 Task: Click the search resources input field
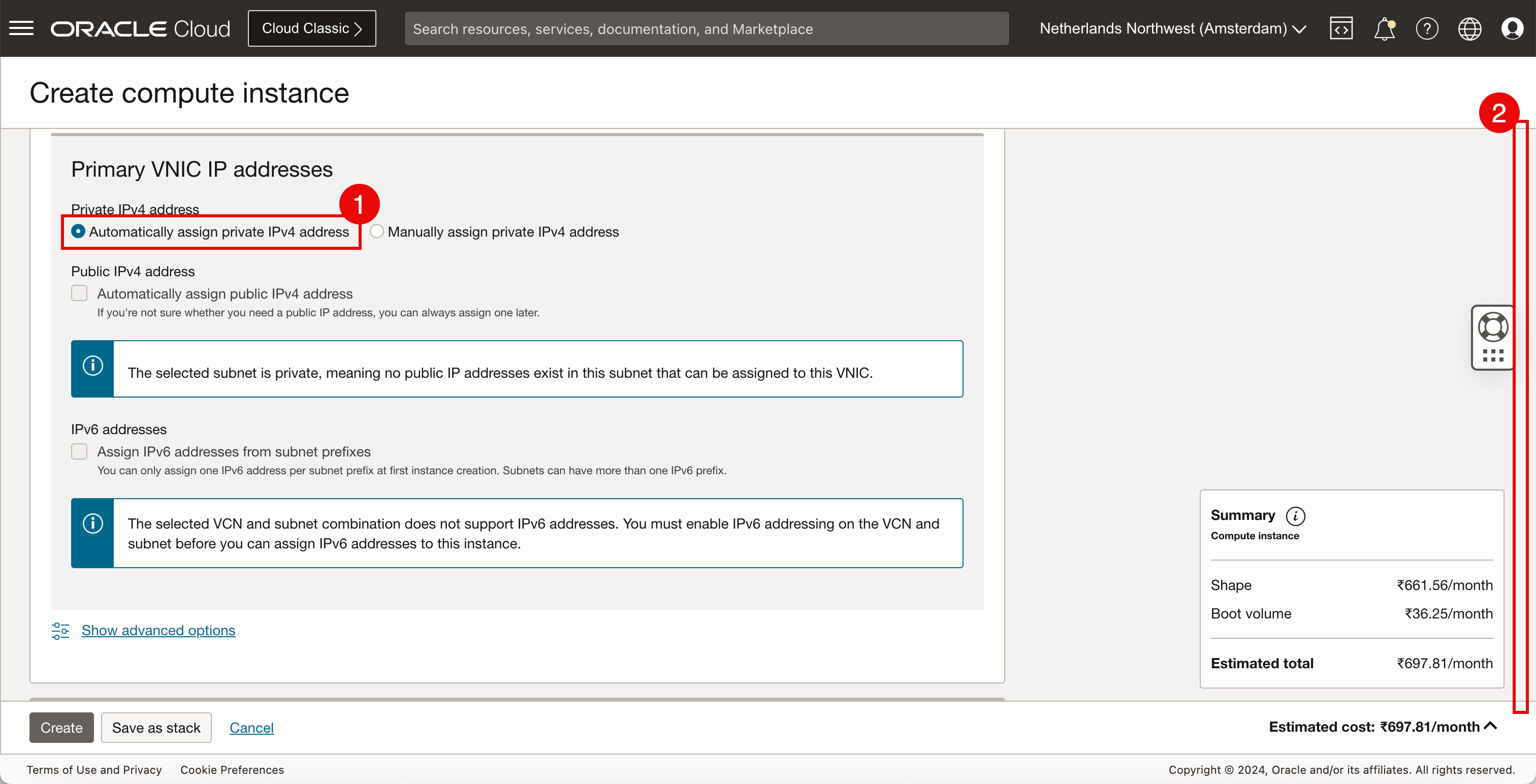(706, 28)
